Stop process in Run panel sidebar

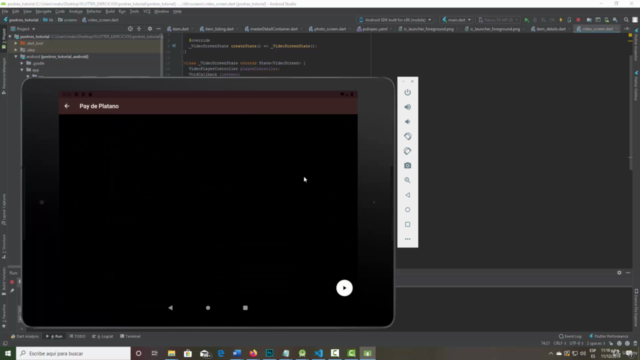[x=12, y=282]
